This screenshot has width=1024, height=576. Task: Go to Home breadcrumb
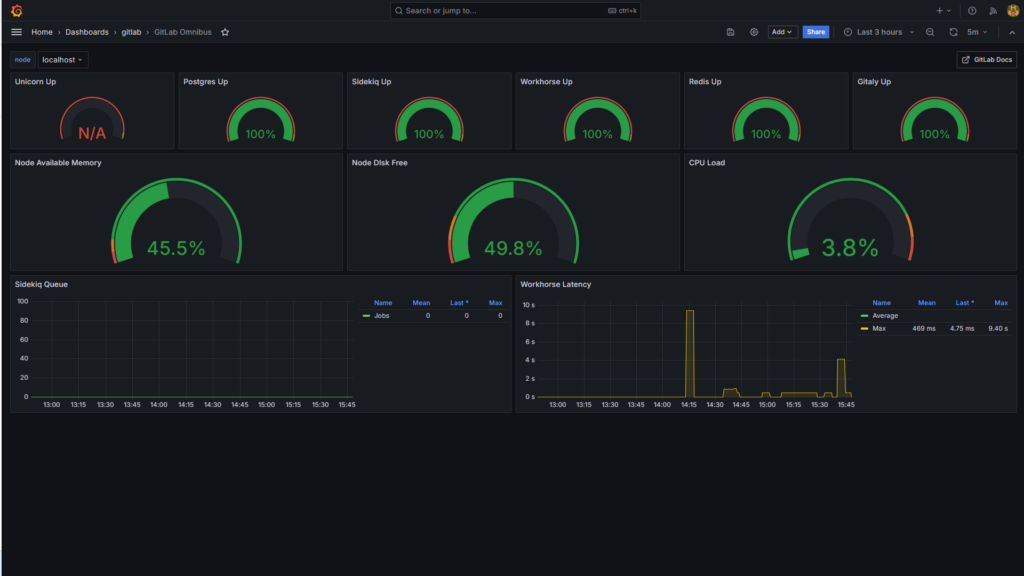click(42, 32)
